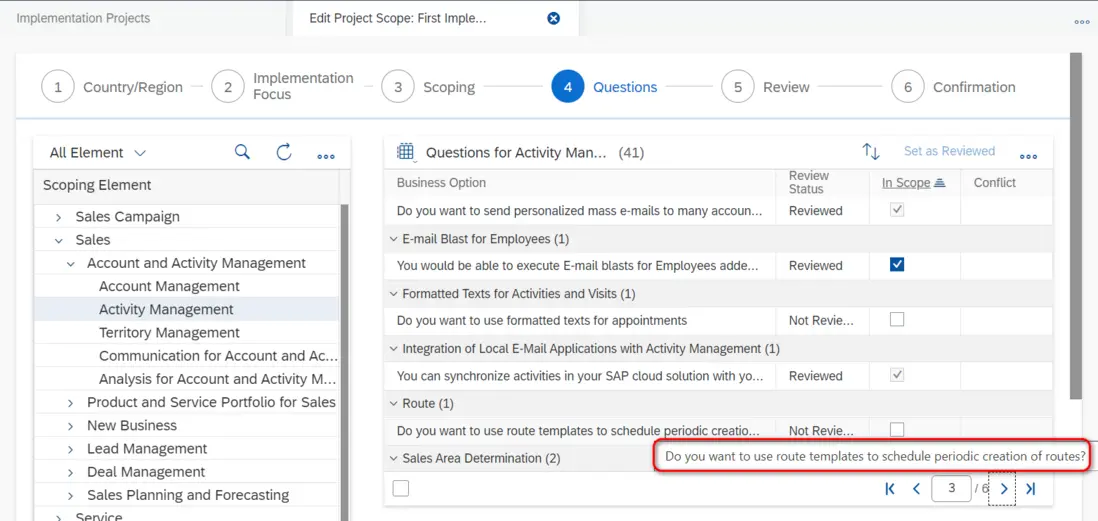
Task: Jump to last page of questions
Action: (1031, 489)
